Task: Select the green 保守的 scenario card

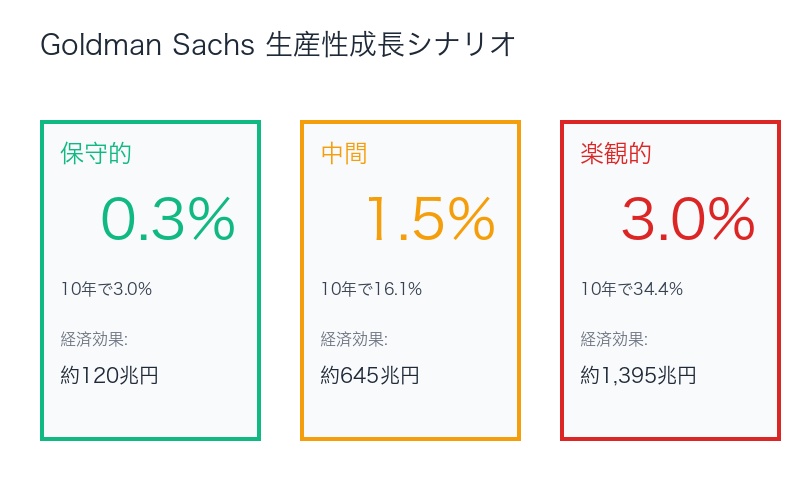Action: point(150,280)
